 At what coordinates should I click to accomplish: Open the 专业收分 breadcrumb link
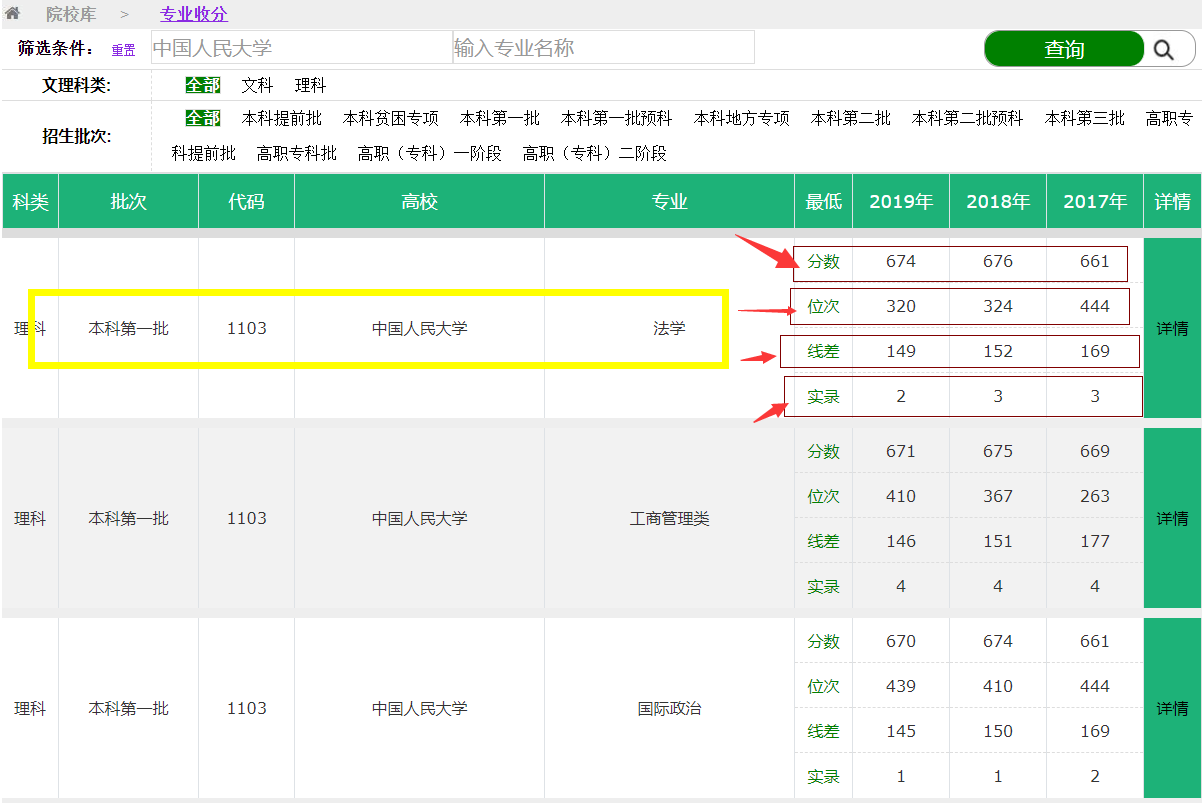(x=194, y=14)
